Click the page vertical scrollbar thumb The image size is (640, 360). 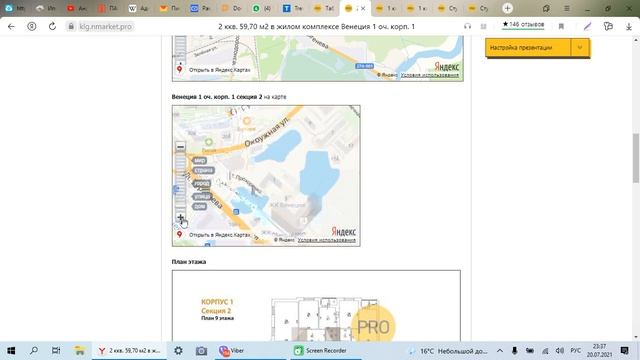636,158
